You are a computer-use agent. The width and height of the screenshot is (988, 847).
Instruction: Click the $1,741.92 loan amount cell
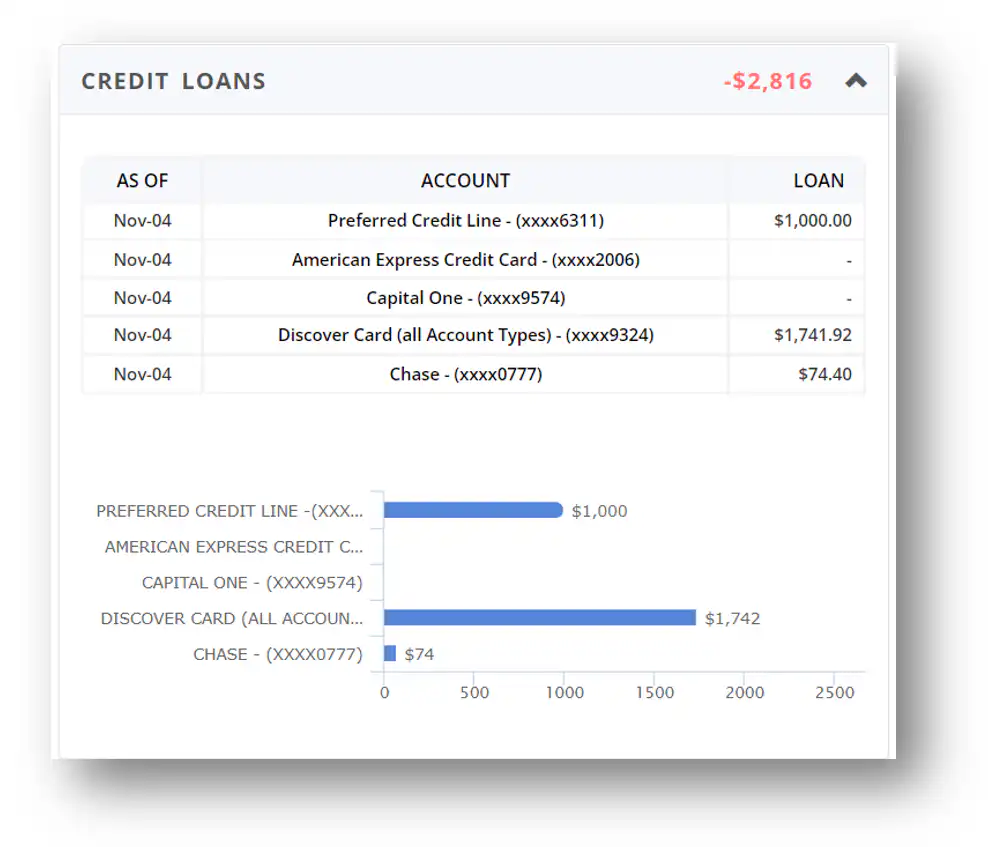(x=812, y=335)
